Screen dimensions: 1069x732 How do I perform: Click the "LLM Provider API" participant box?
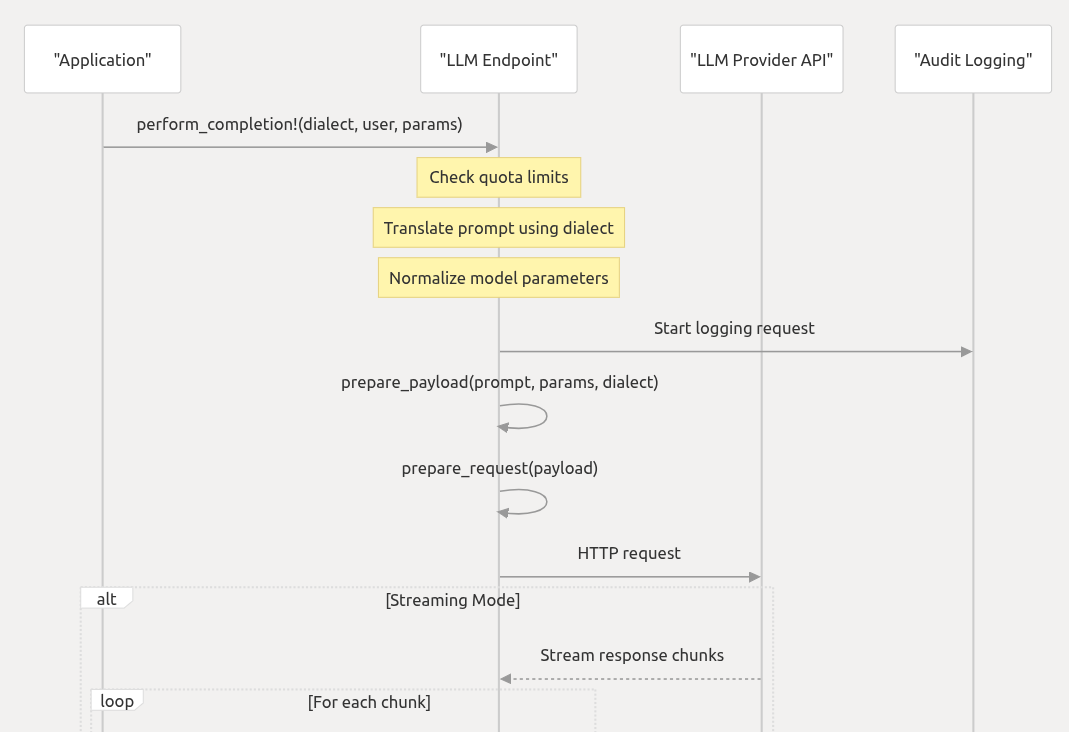tap(761, 60)
